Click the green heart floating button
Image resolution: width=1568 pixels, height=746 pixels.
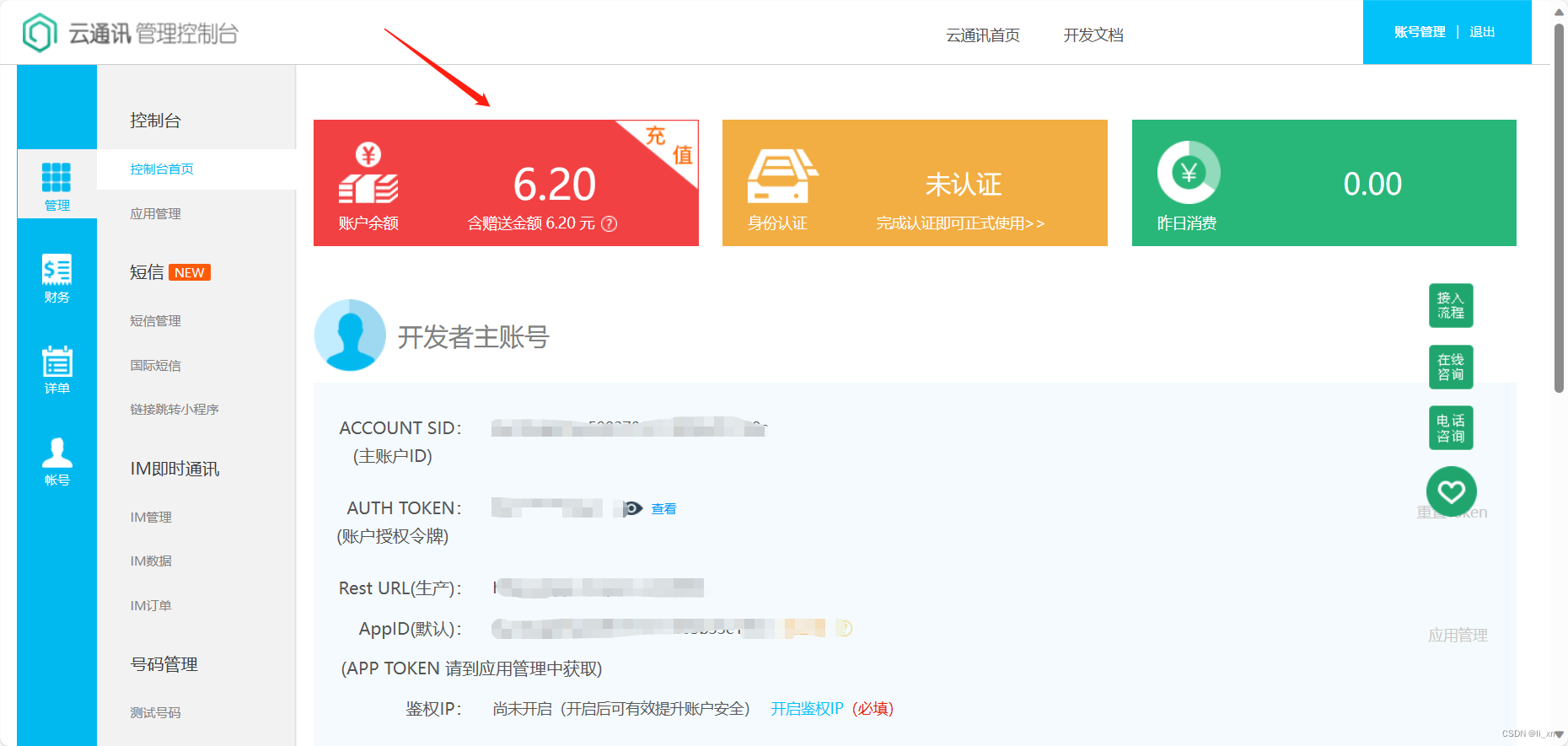pos(1451,491)
